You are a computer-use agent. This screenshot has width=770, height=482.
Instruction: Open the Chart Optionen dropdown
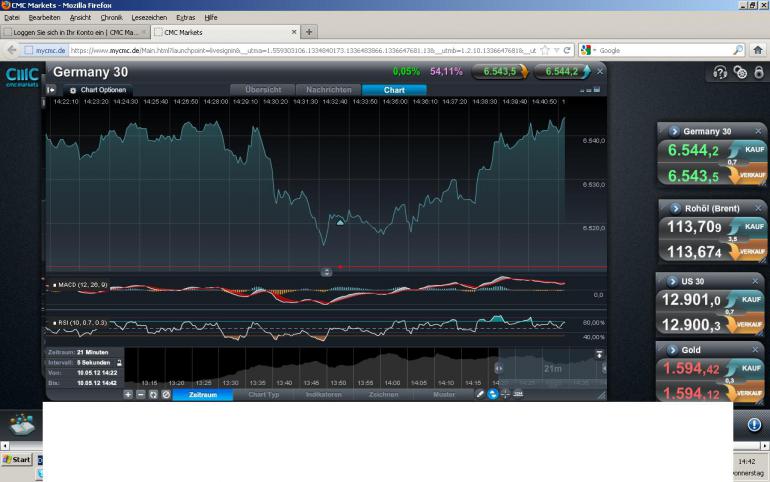point(97,90)
